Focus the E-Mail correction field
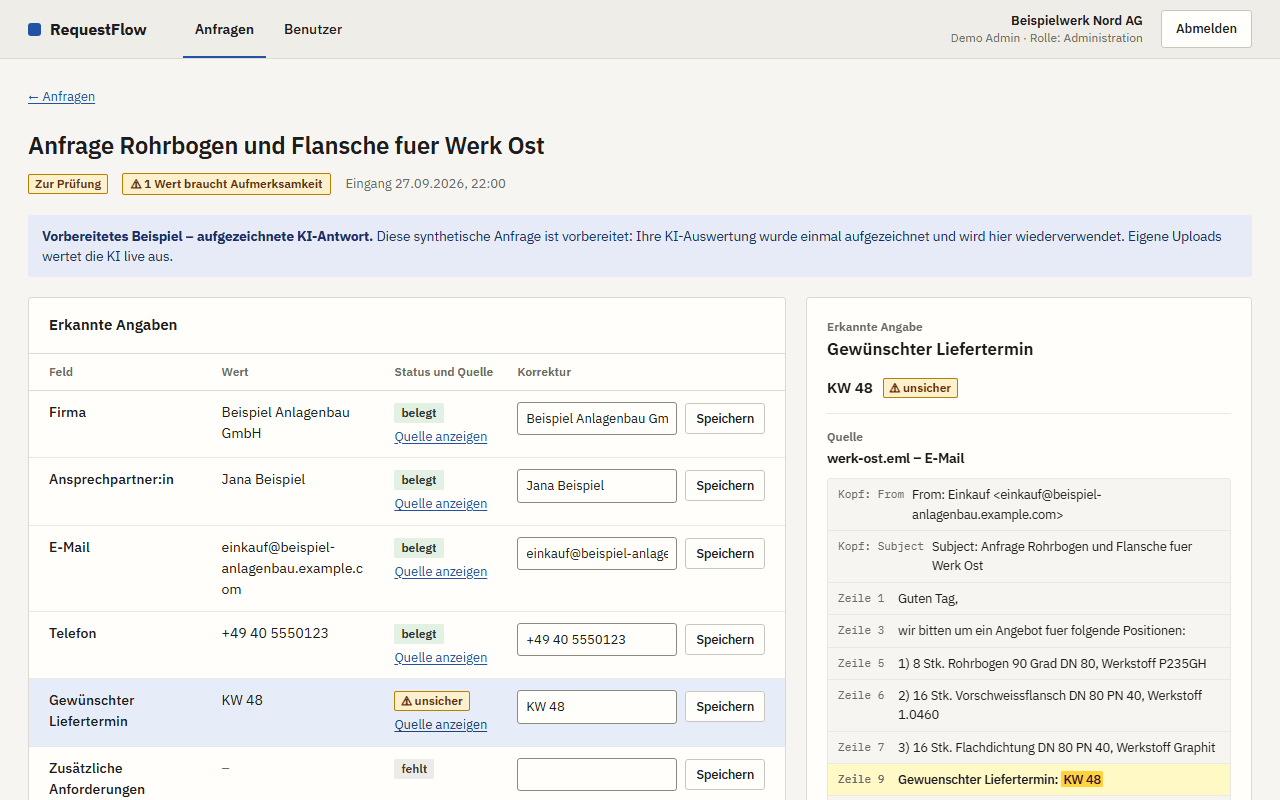 (x=597, y=553)
